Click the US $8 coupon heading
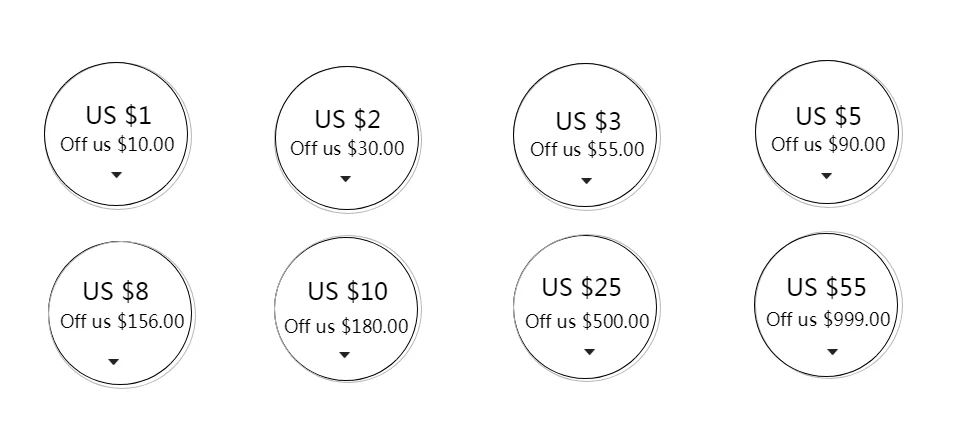958x436 pixels. click(x=116, y=291)
